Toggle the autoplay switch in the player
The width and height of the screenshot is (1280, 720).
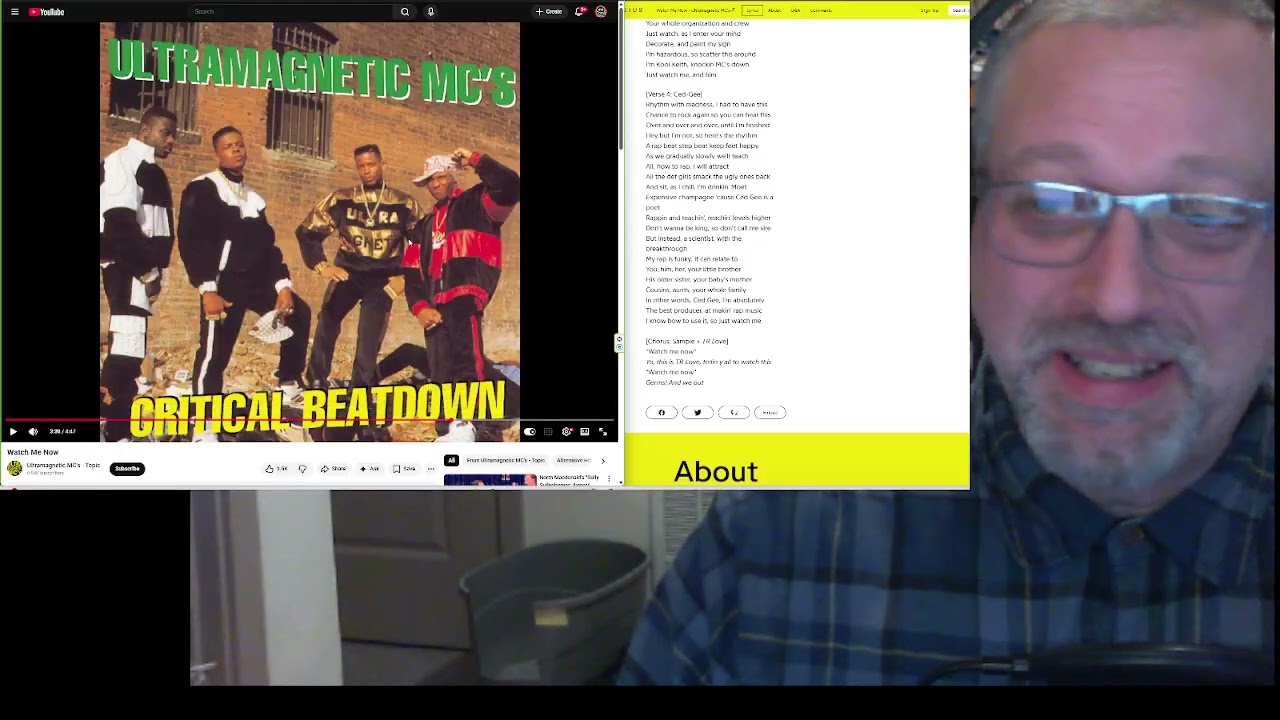coord(530,431)
